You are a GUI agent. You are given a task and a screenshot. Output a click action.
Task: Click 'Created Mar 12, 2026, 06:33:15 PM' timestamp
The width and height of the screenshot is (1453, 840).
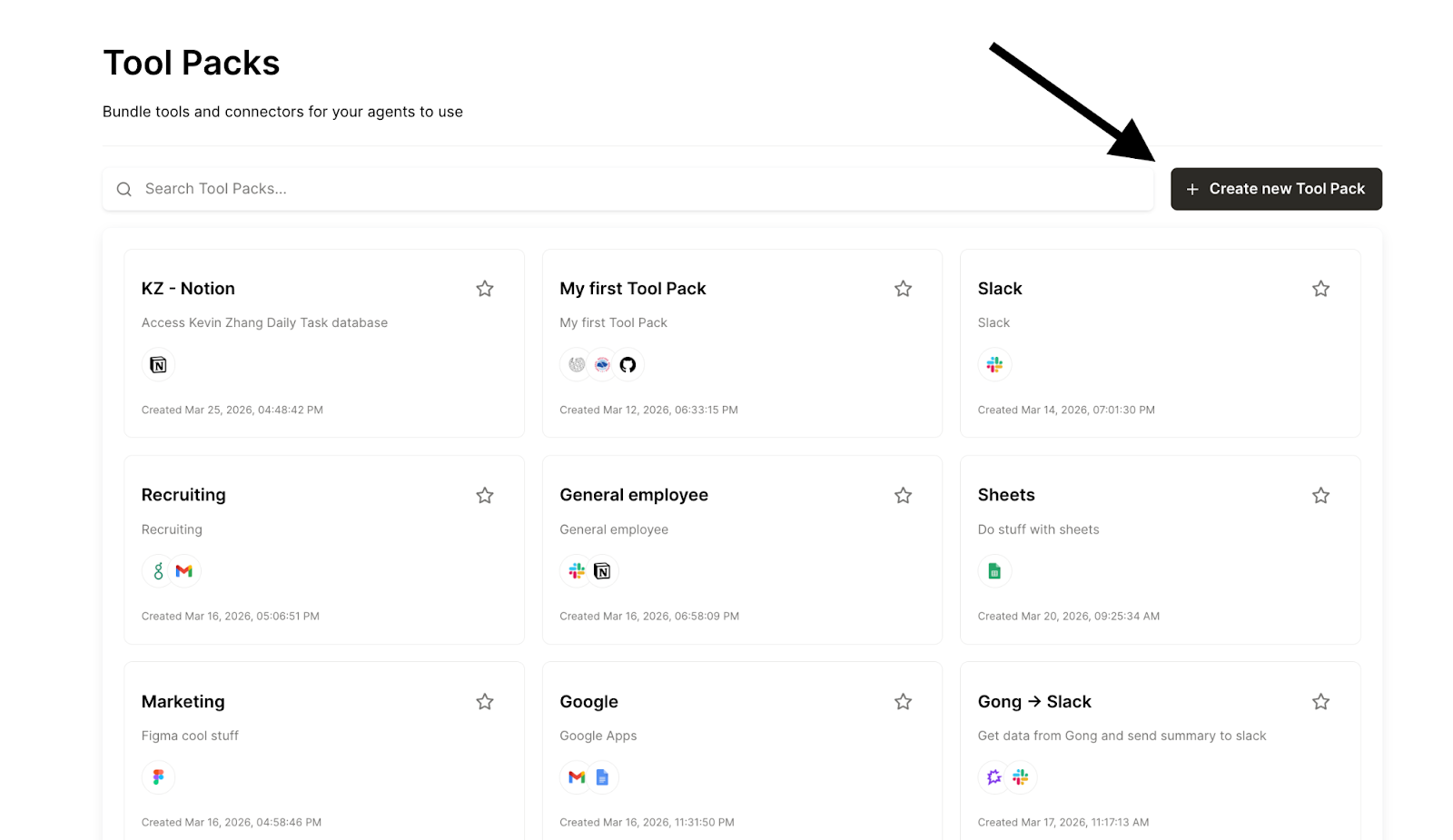click(x=648, y=410)
